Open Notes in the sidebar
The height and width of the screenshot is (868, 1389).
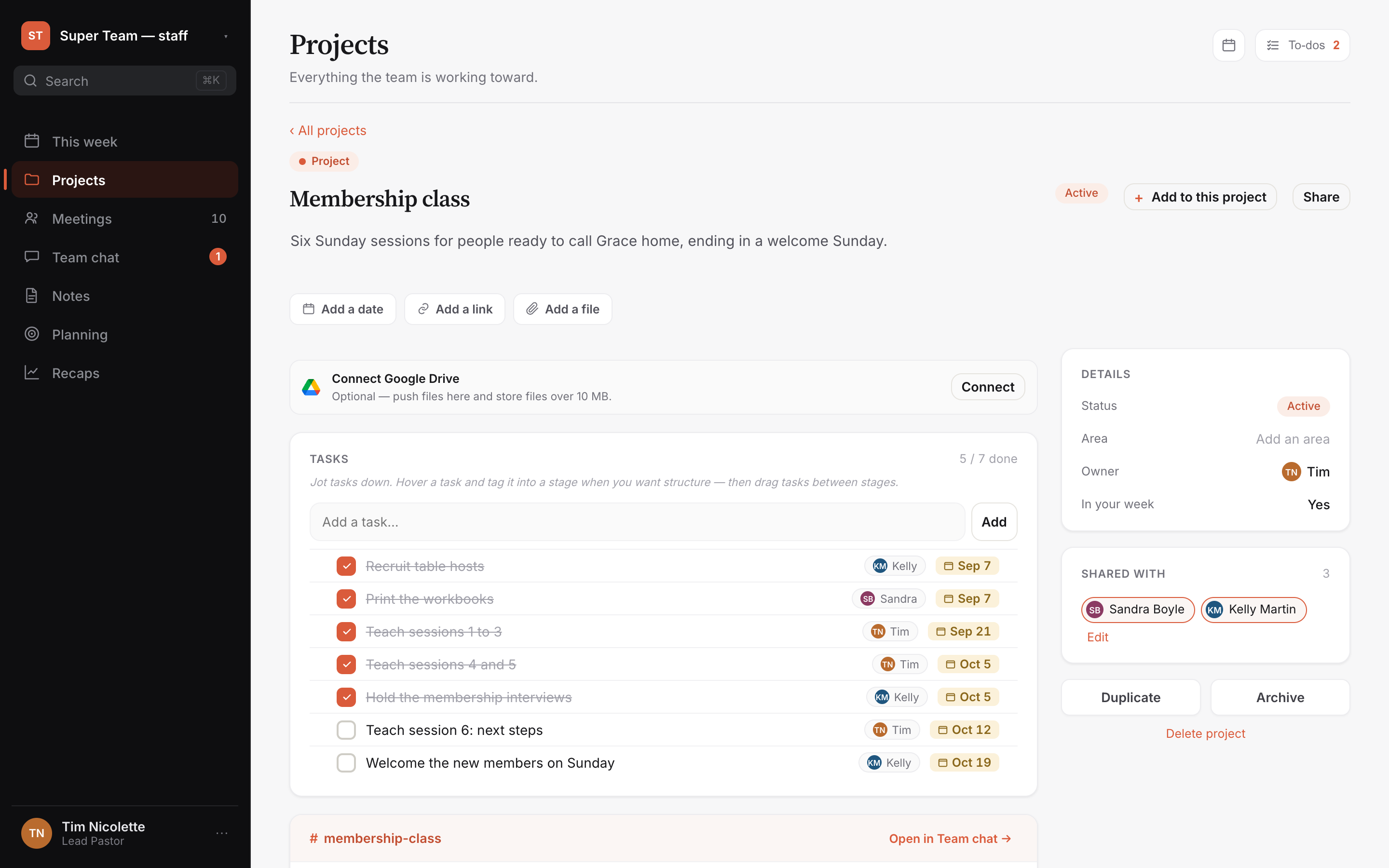124,295
